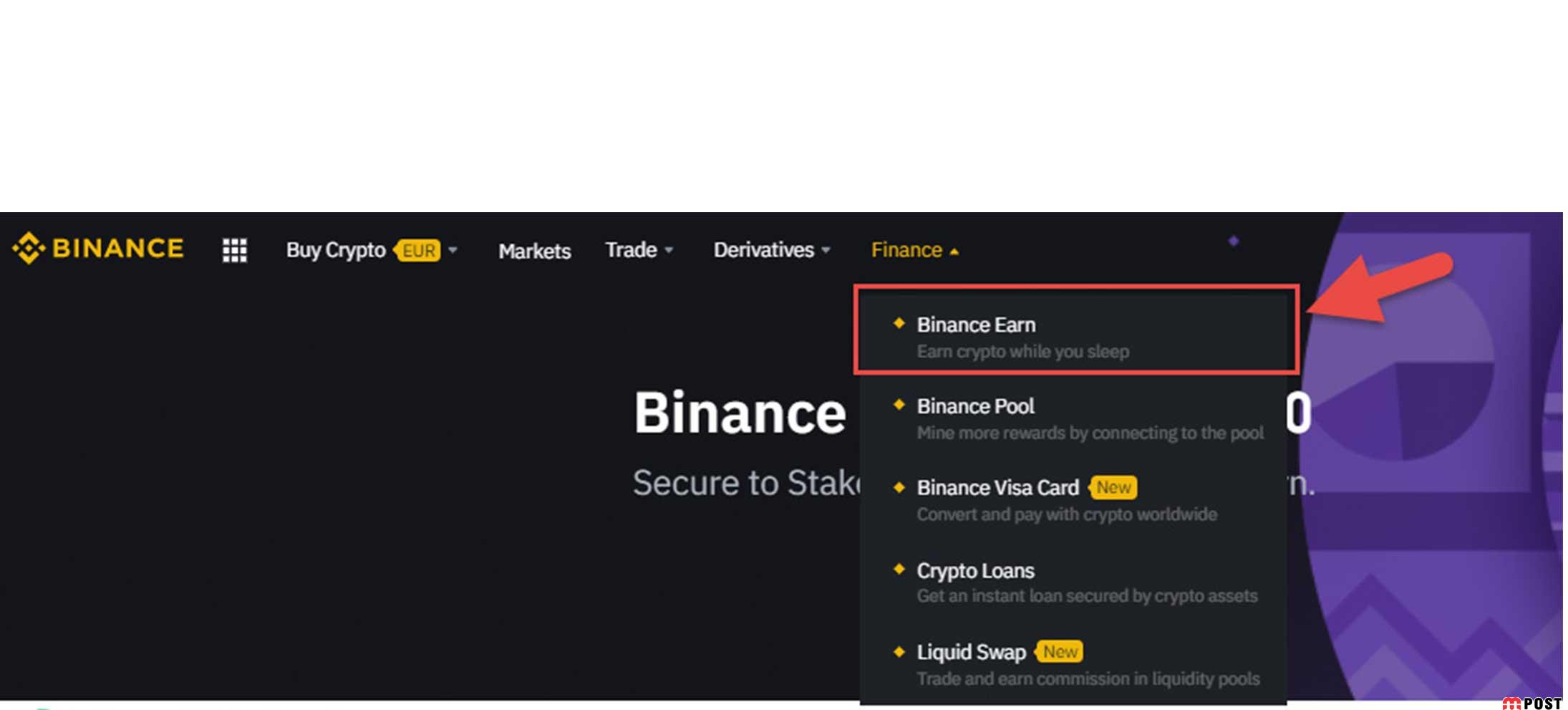This screenshot has width=1568, height=710.
Task: Collapse the Finance dropdown arrow
Action: click(954, 251)
